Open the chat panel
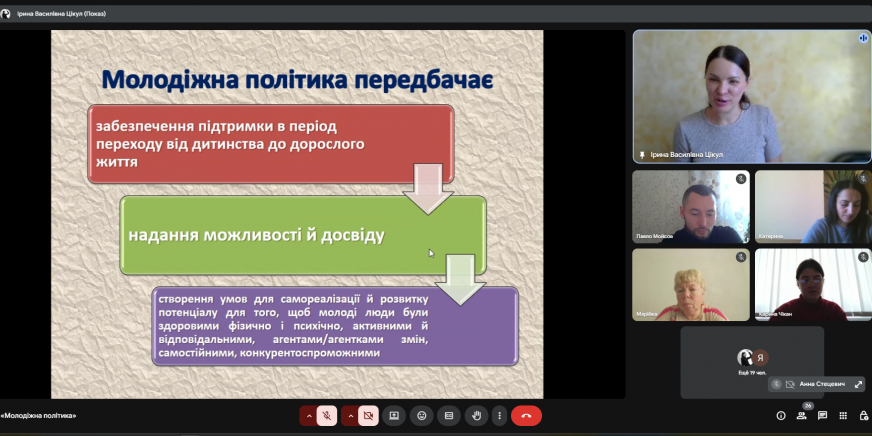 click(825, 415)
